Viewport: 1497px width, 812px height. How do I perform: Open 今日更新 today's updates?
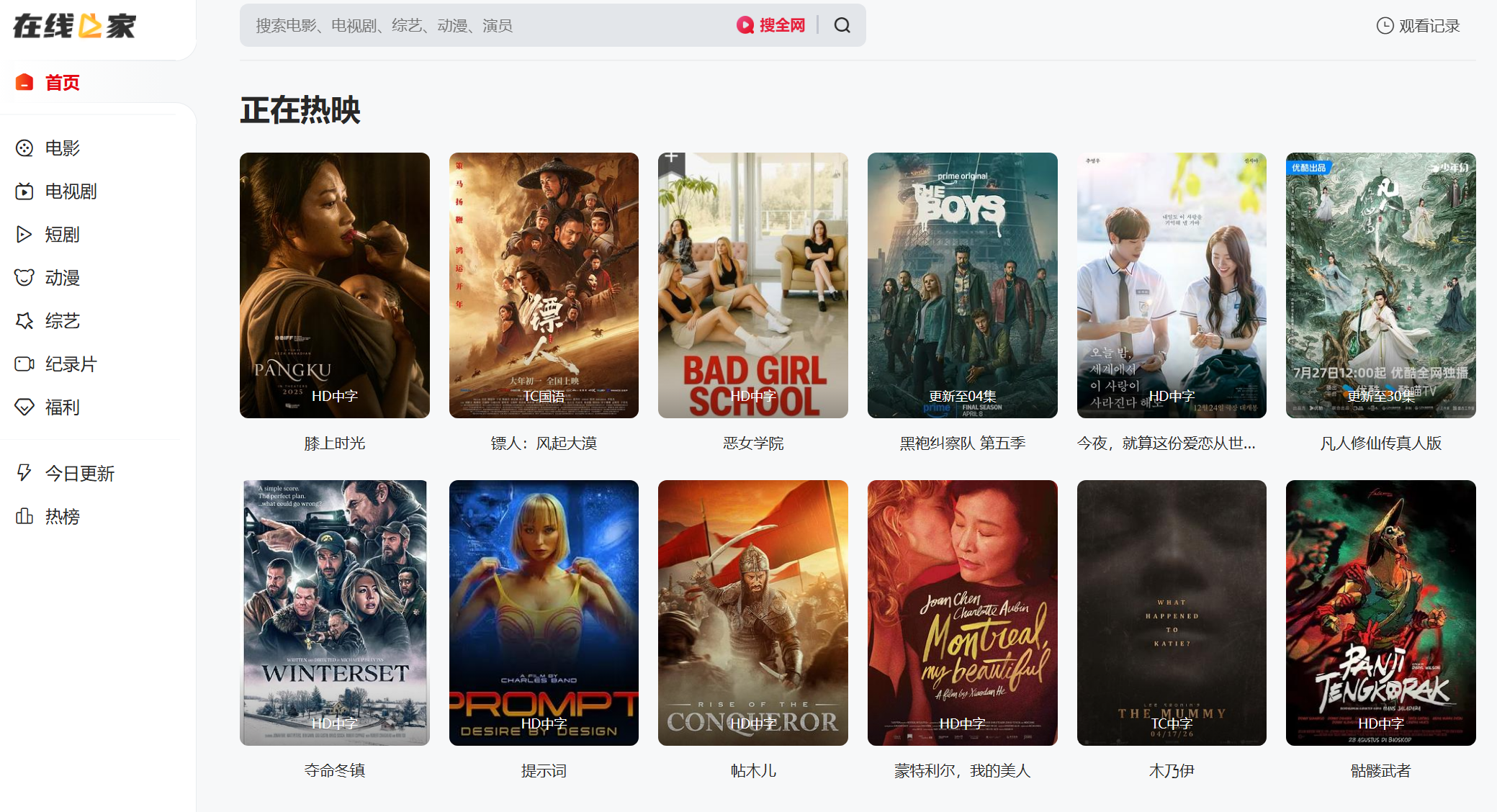pyautogui.click(x=79, y=474)
